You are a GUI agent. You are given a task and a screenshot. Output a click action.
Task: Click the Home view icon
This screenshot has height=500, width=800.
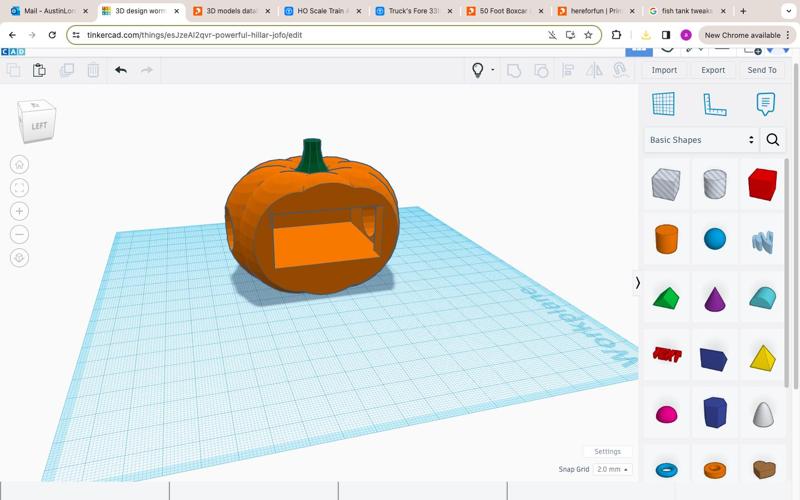(19, 164)
